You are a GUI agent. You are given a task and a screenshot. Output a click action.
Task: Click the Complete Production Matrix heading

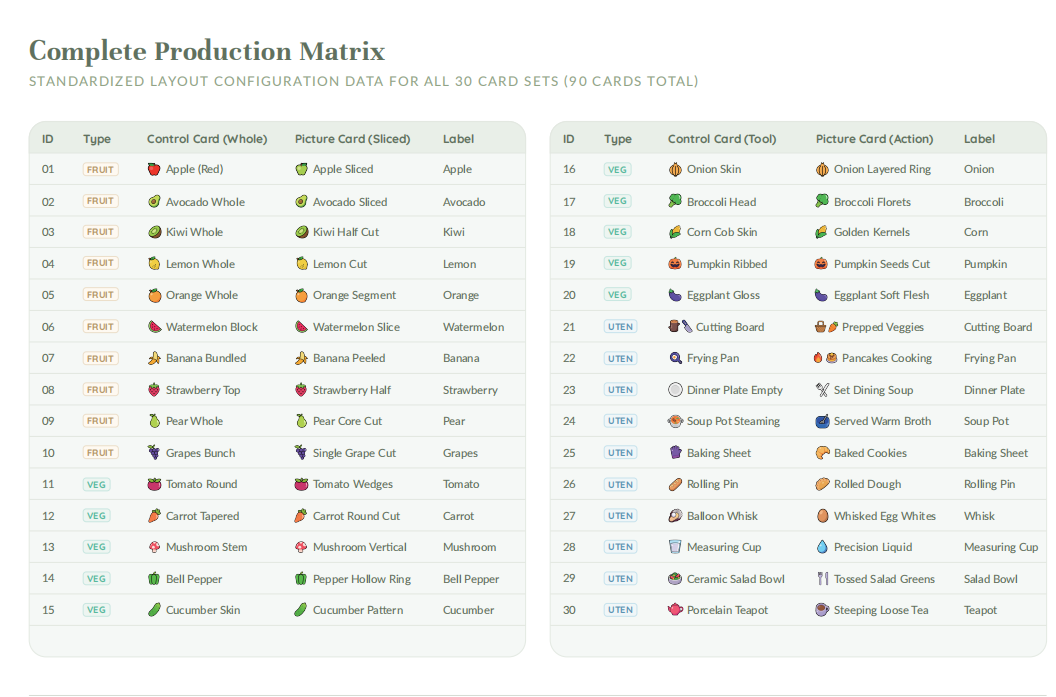pos(207,51)
